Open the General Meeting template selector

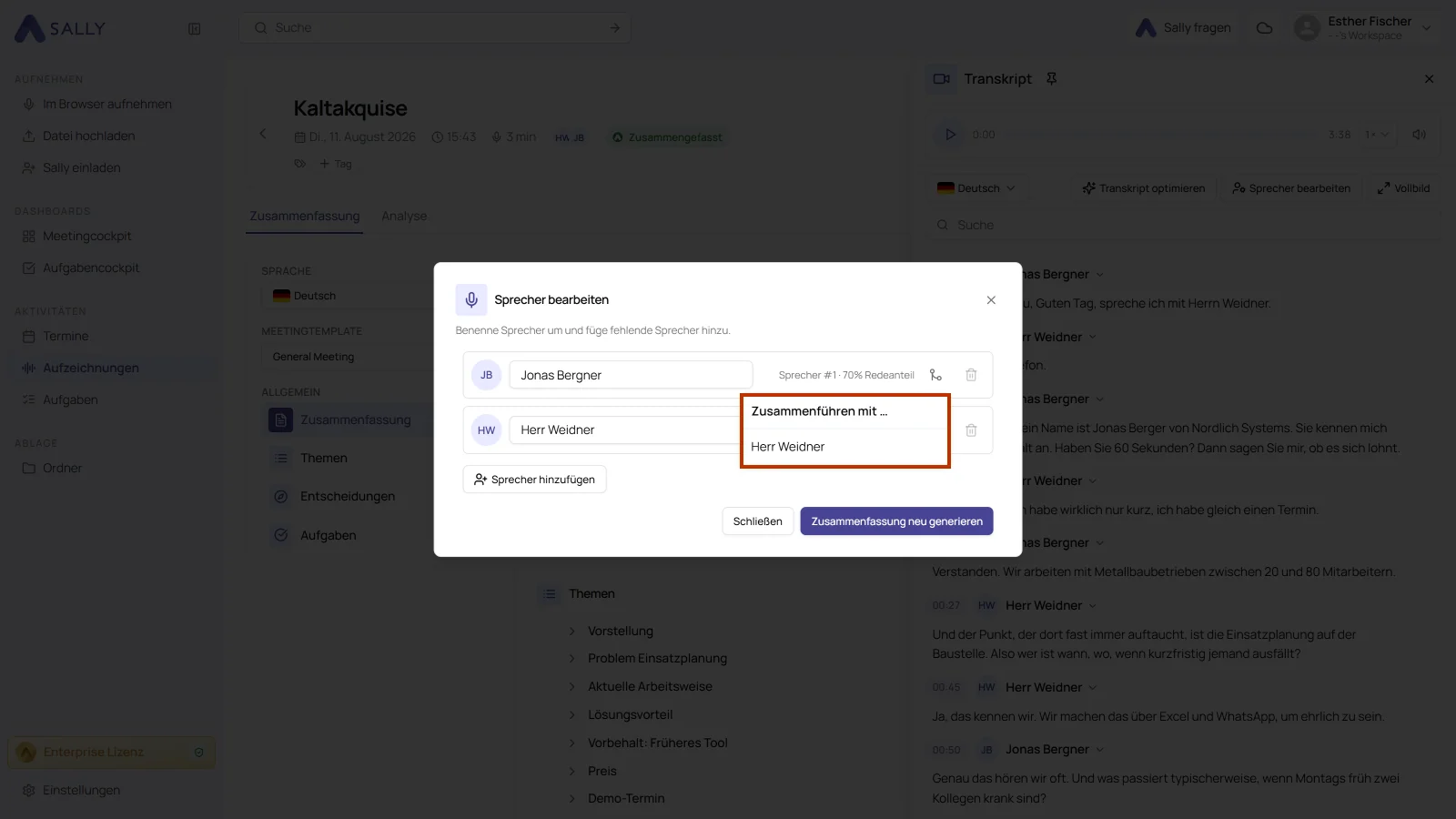point(347,357)
